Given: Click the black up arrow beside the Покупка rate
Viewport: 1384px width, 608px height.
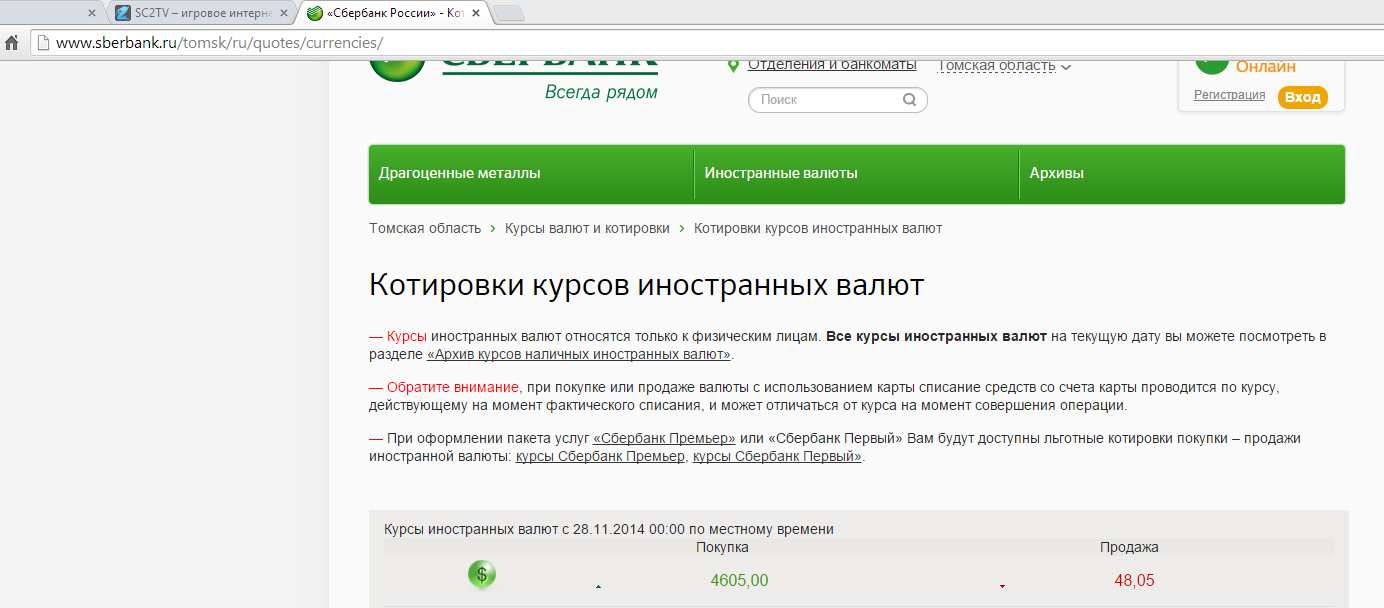Looking at the screenshot, I should click(598, 587).
